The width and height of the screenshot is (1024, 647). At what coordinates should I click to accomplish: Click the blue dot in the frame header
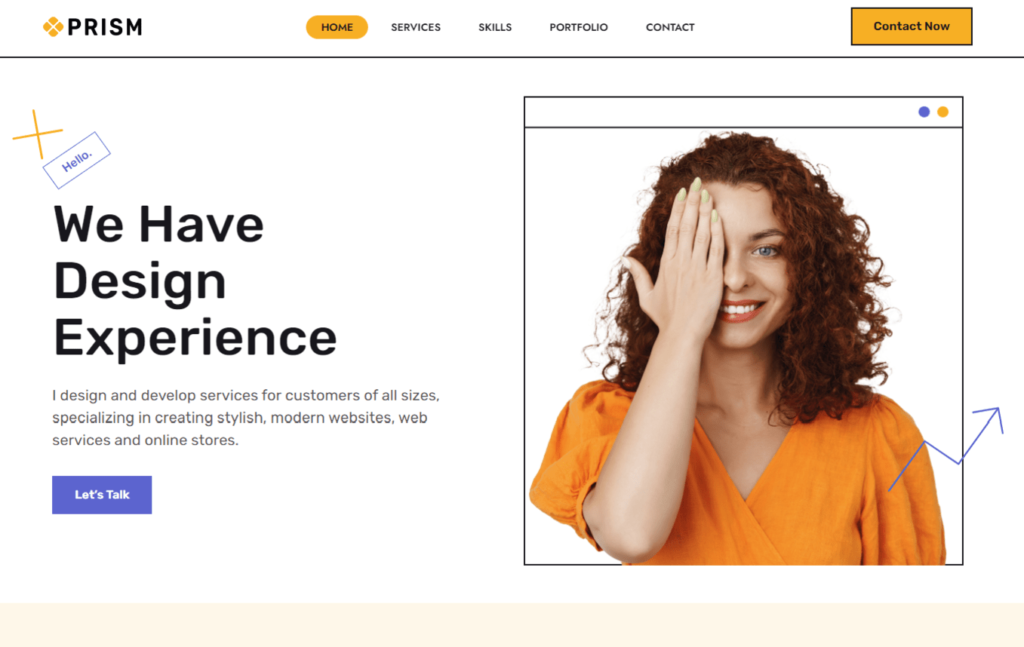pyautogui.click(x=923, y=112)
